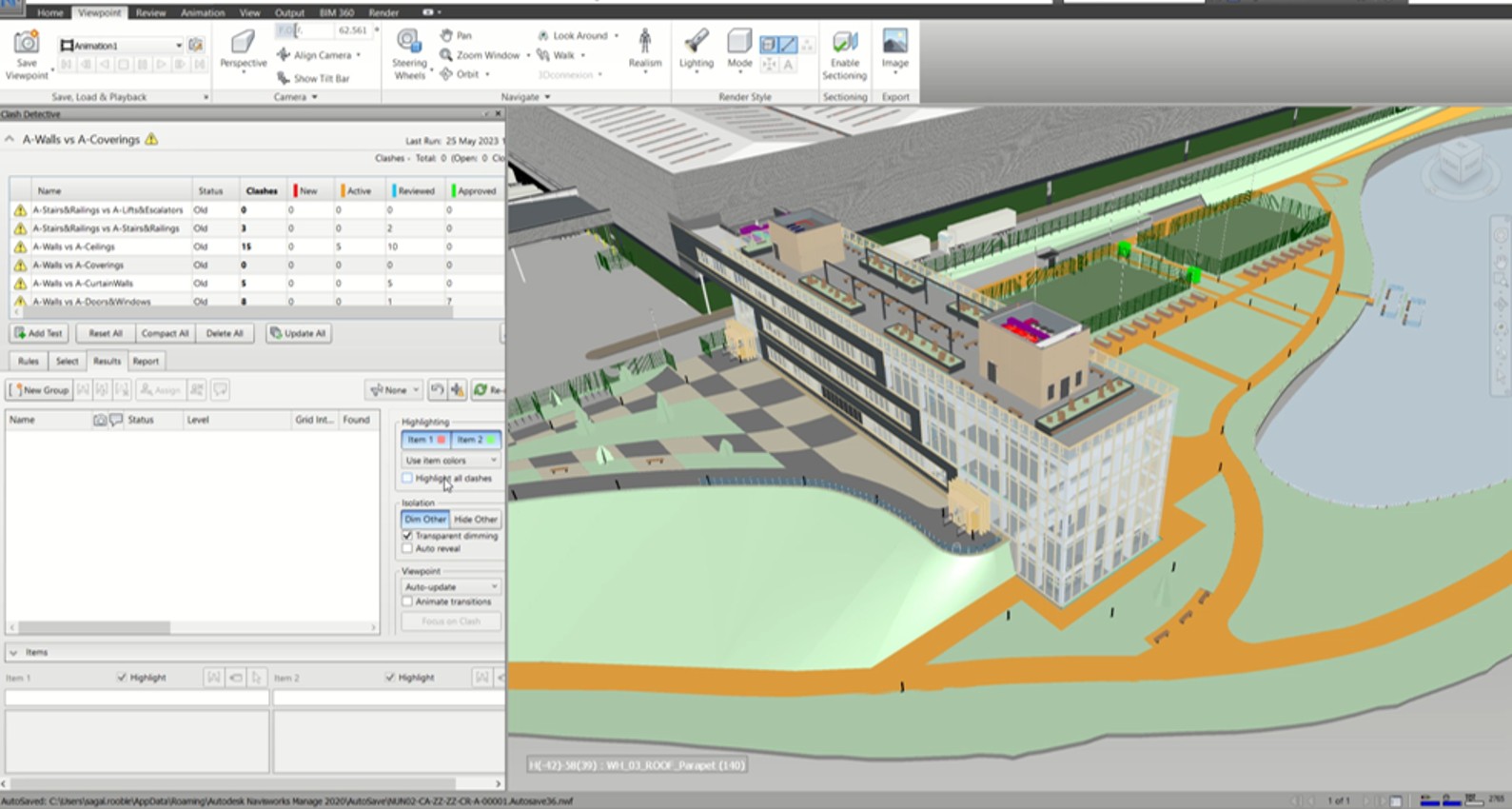Open the Auto-update viewpoint dropdown
The height and width of the screenshot is (809, 1512).
[451, 586]
